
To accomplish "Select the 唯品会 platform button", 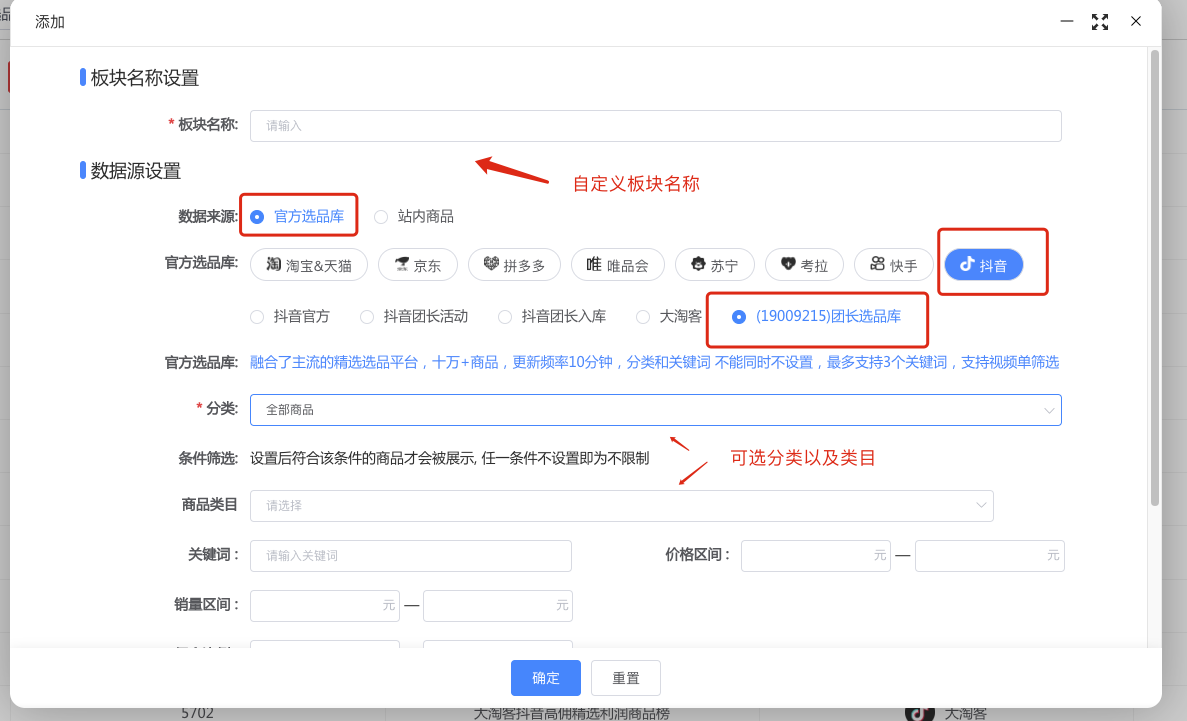I will (618, 265).
